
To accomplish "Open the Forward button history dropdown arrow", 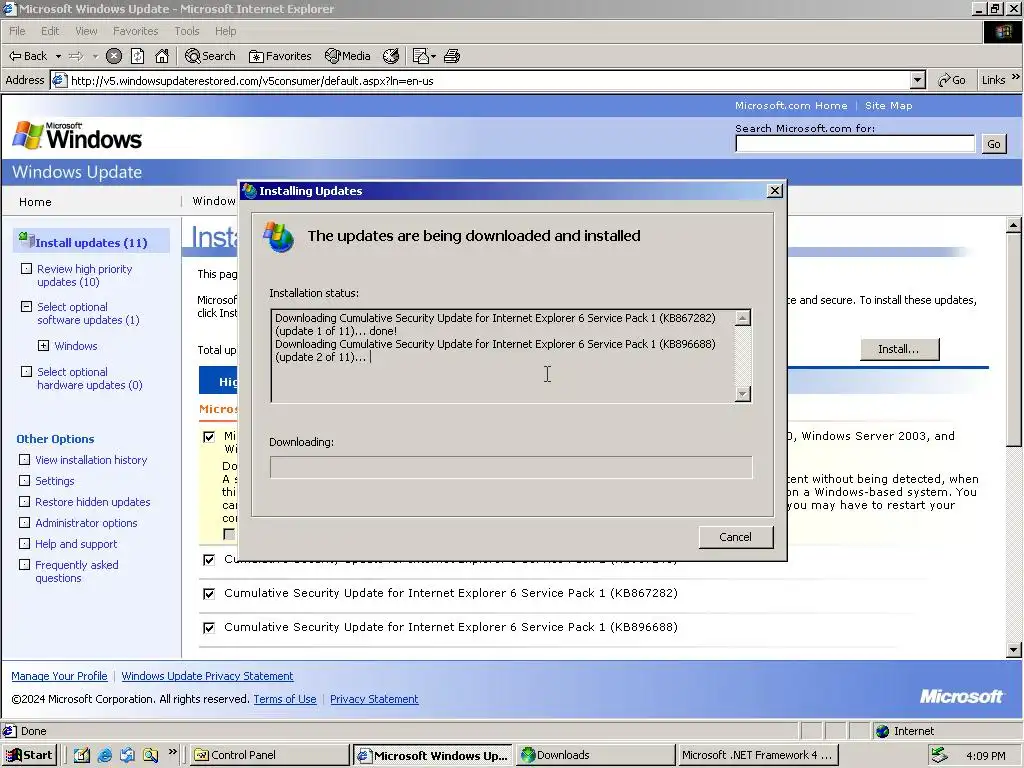I will 95,56.
